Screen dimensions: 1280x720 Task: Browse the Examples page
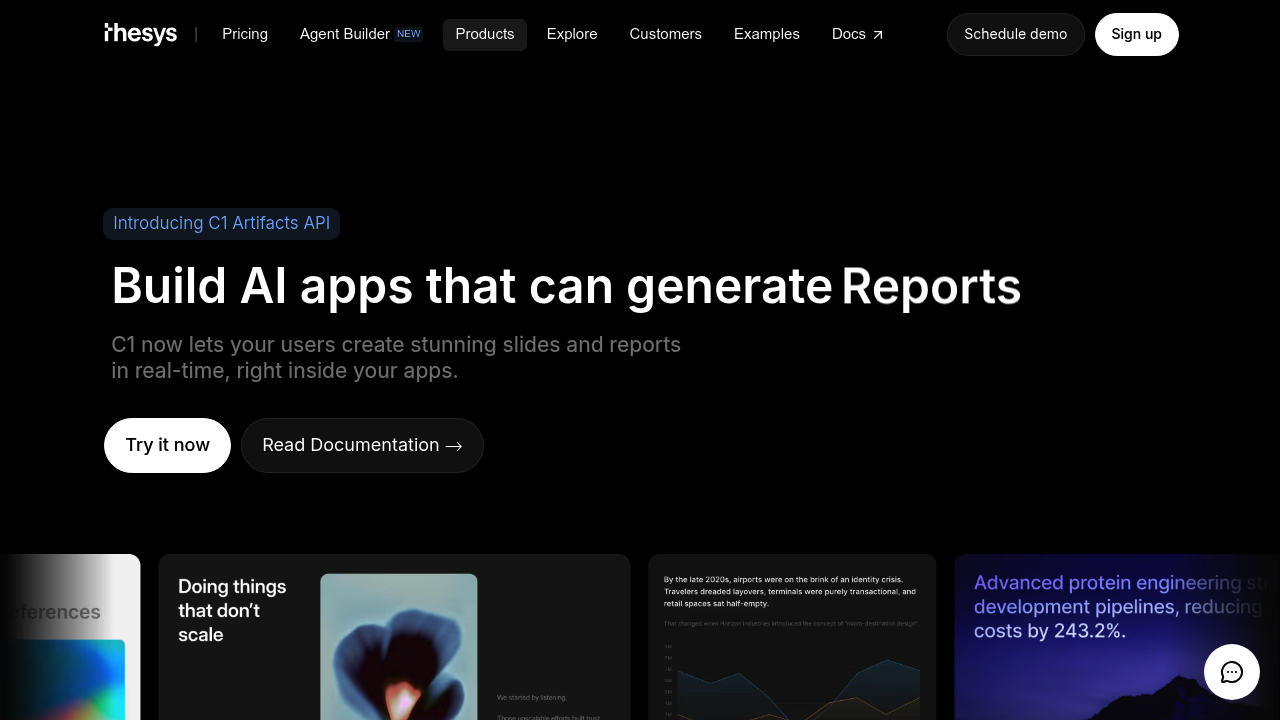point(766,34)
